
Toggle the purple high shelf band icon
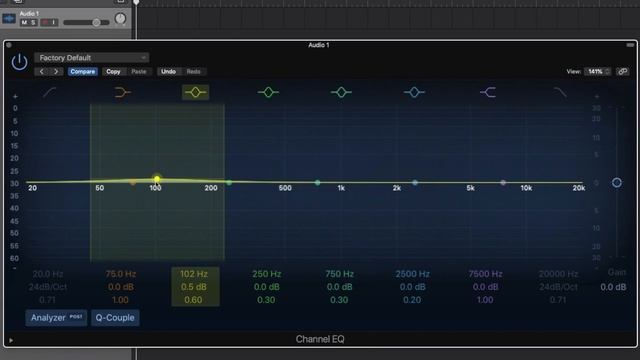[488, 93]
